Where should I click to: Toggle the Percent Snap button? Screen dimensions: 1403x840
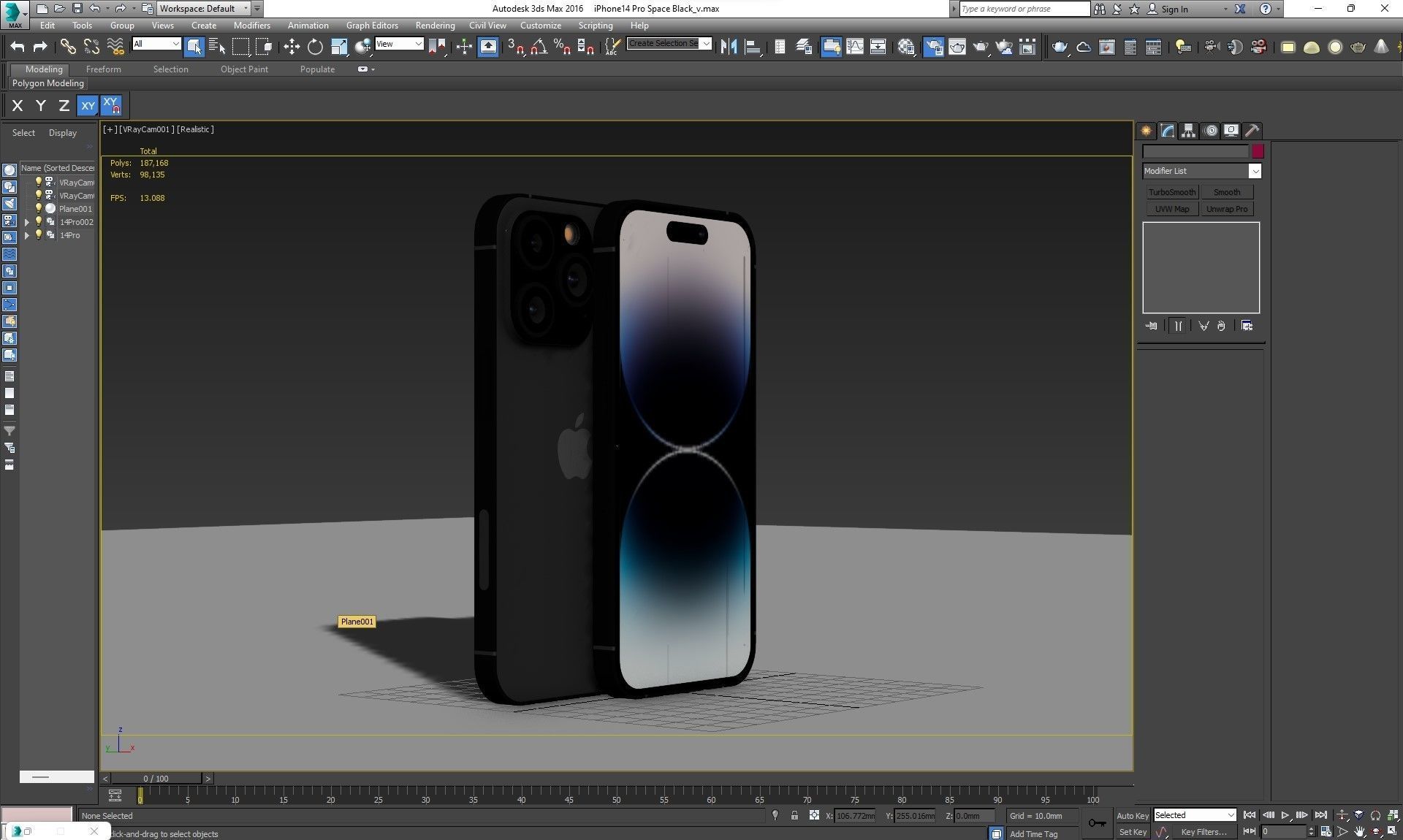point(562,47)
